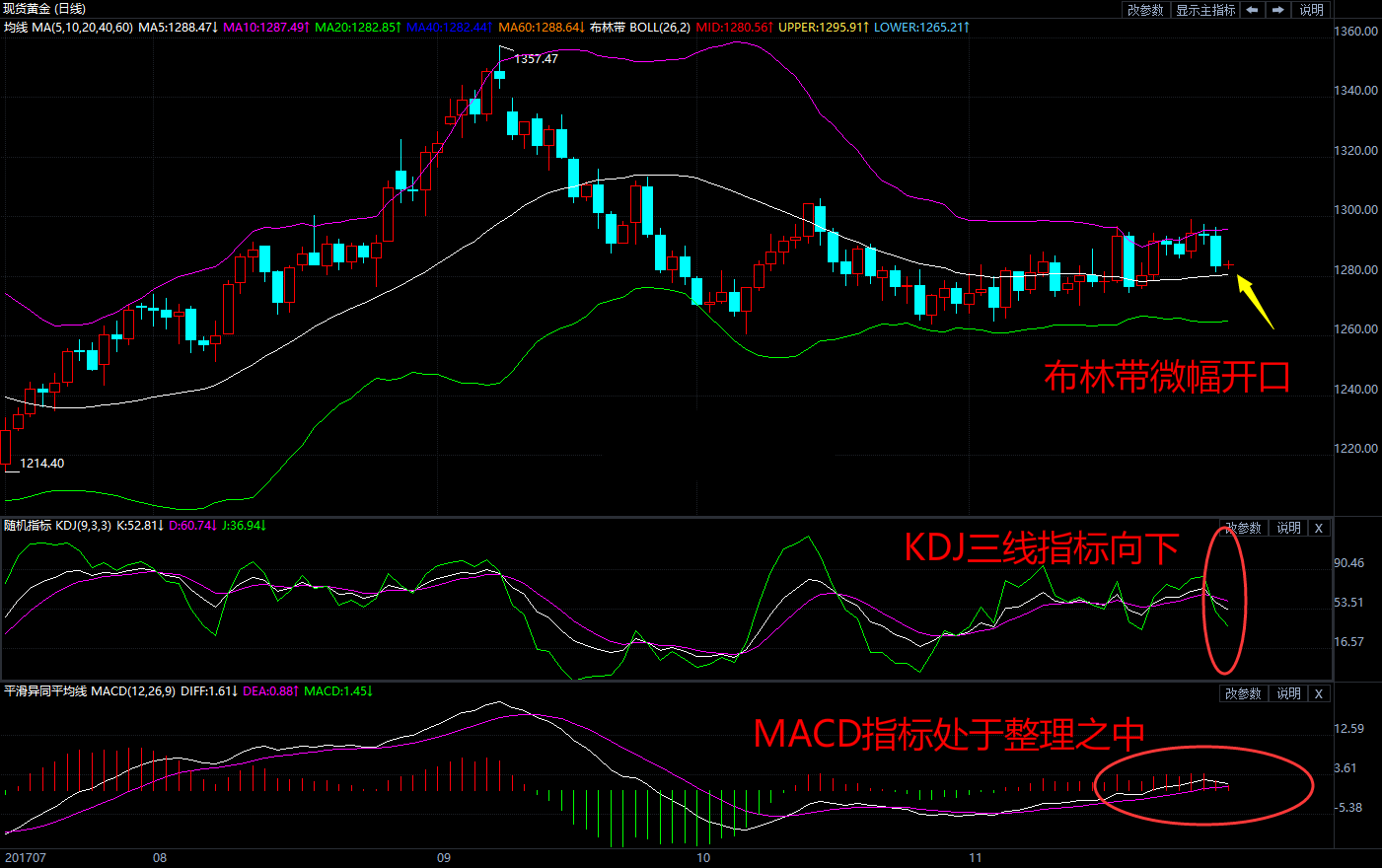1382x868 pixels.
Task: Click the yellow arrow annotation on chart
Action: 1254,301
